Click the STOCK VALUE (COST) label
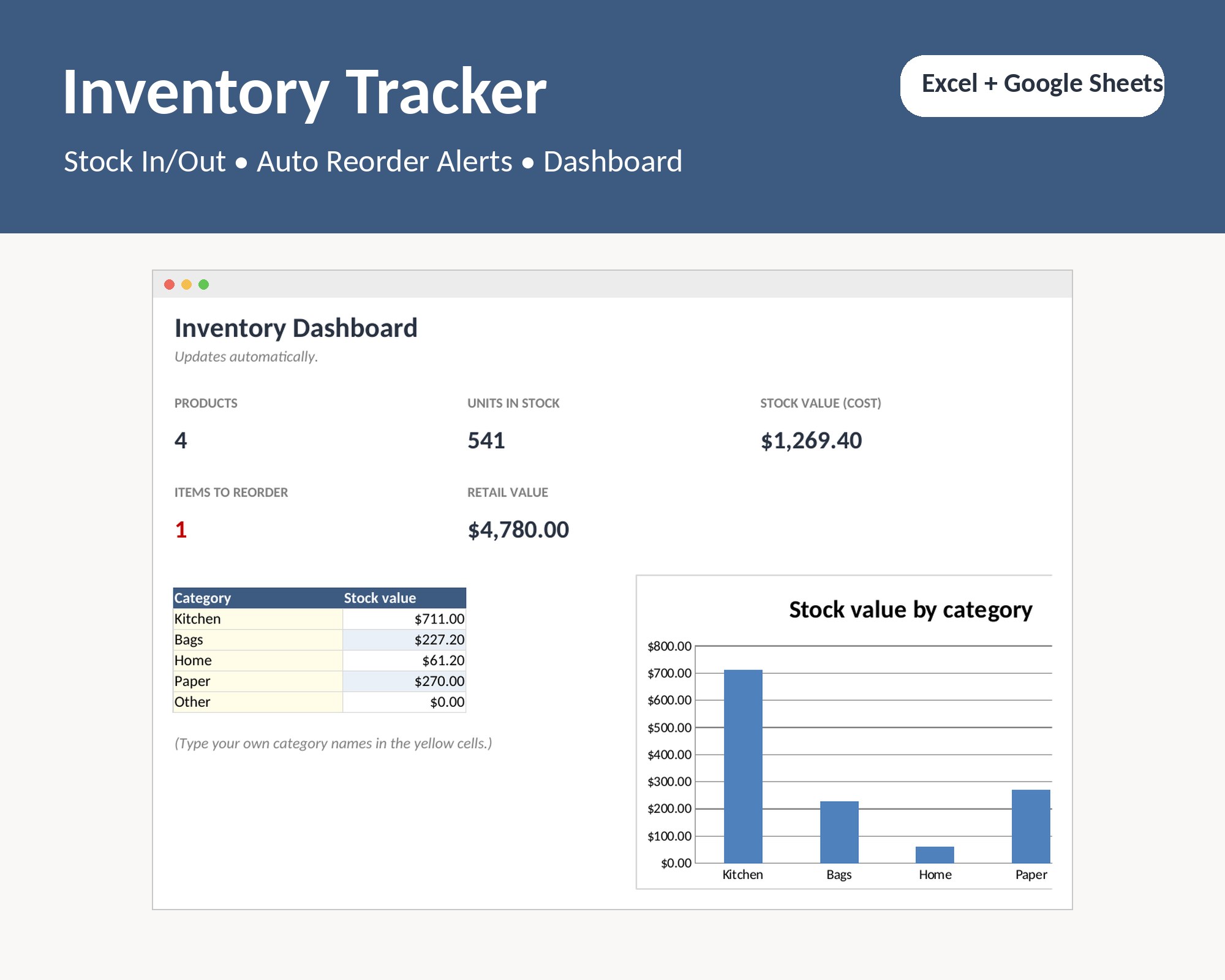Image resolution: width=1225 pixels, height=980 pixels. (821, 403)
